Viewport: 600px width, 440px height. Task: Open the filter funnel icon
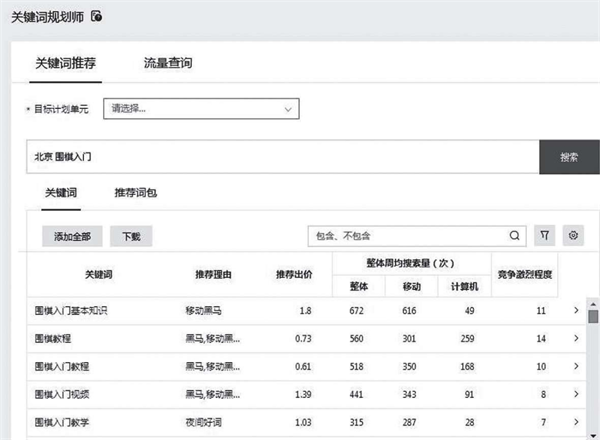tap(544, 236)
